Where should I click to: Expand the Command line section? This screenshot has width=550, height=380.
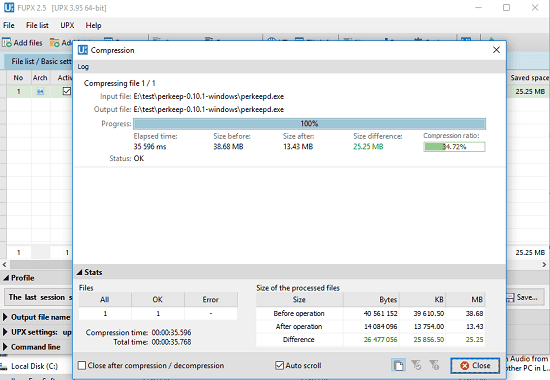(5, 347)
